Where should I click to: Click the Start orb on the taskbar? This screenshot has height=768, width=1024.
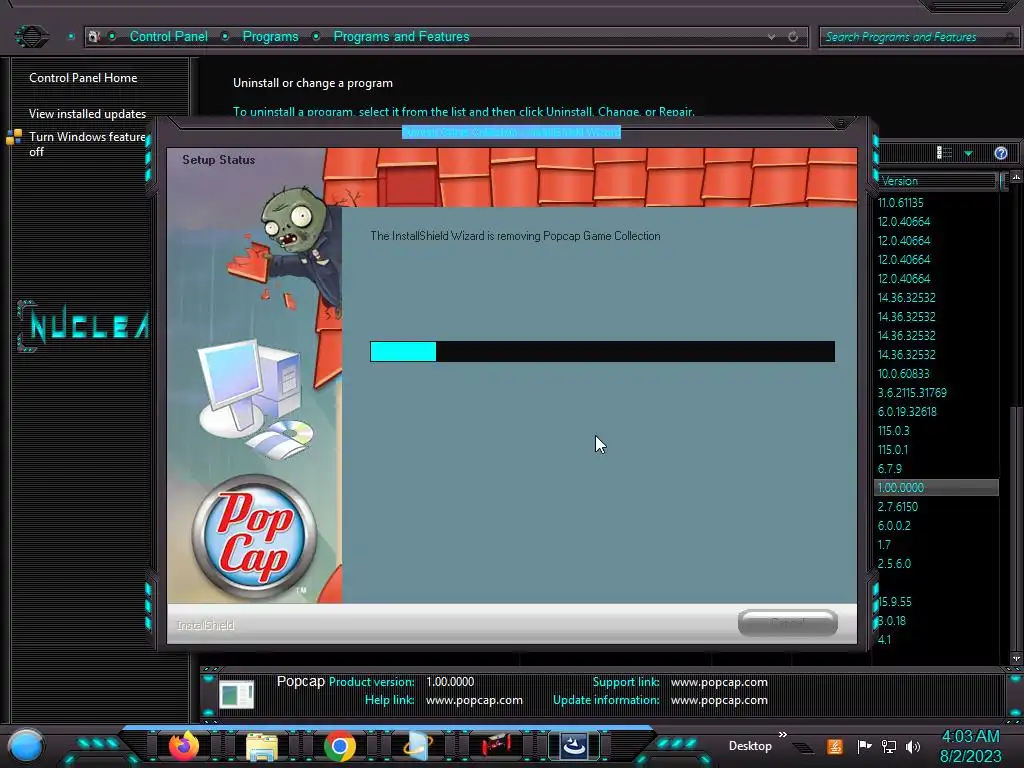tap(26, 746)
